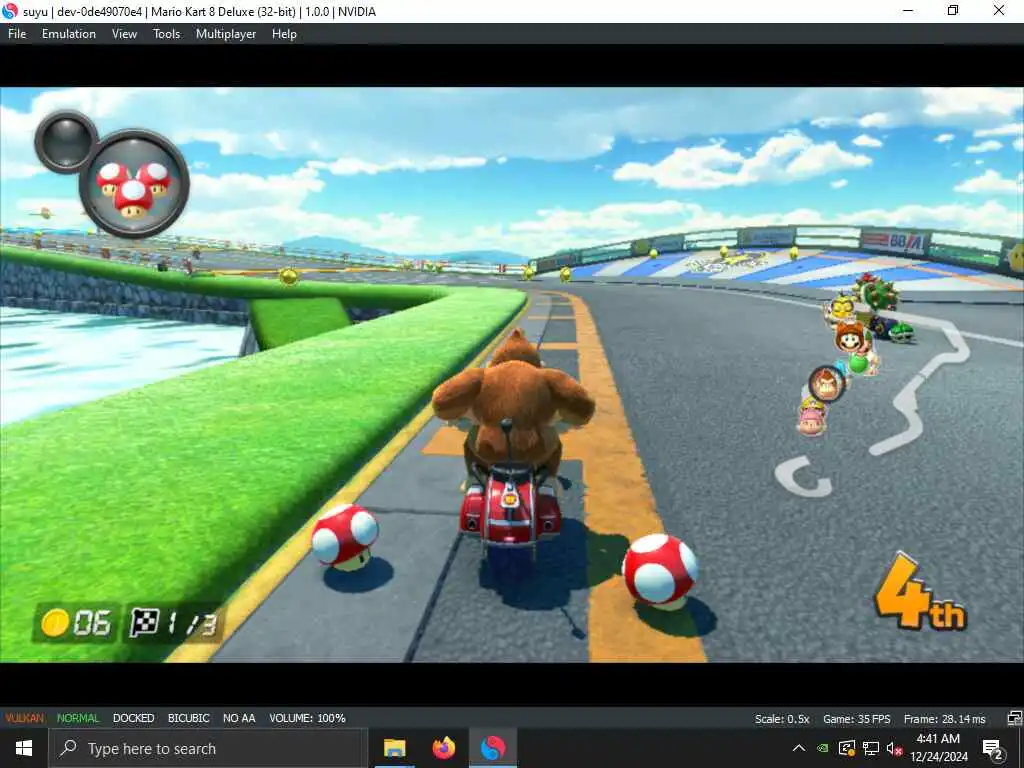Switch the DOCKED mode status button
Image resolution: width=1024 pixels, height=768 pixels.
[133, 718]
